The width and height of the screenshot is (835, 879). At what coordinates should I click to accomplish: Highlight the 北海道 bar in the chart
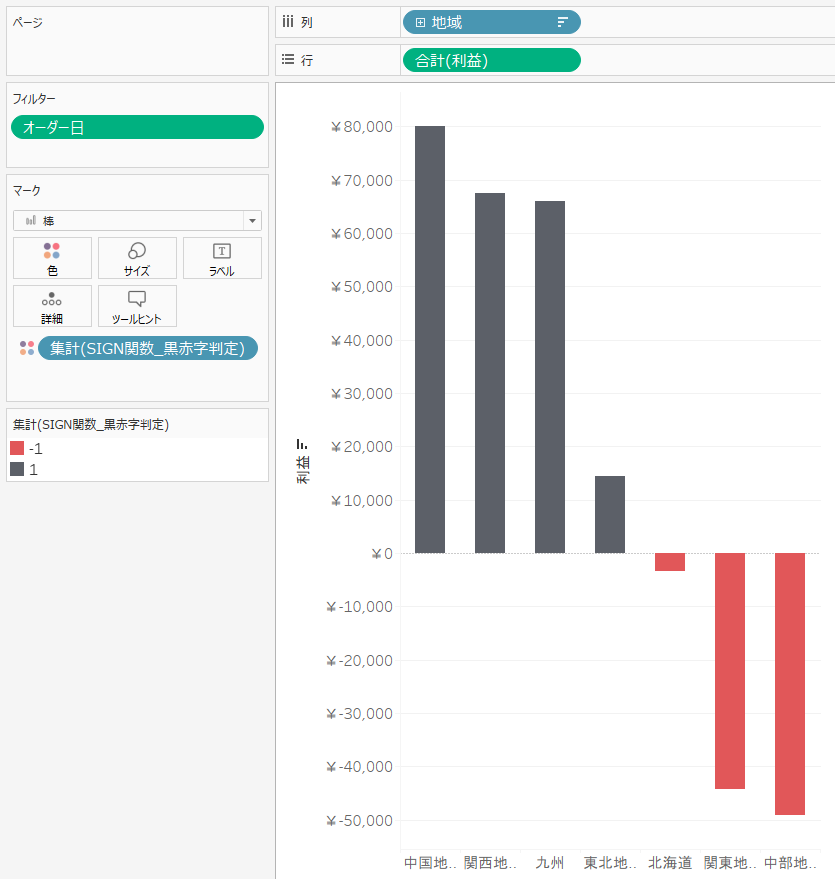click(x=668, y=562)
